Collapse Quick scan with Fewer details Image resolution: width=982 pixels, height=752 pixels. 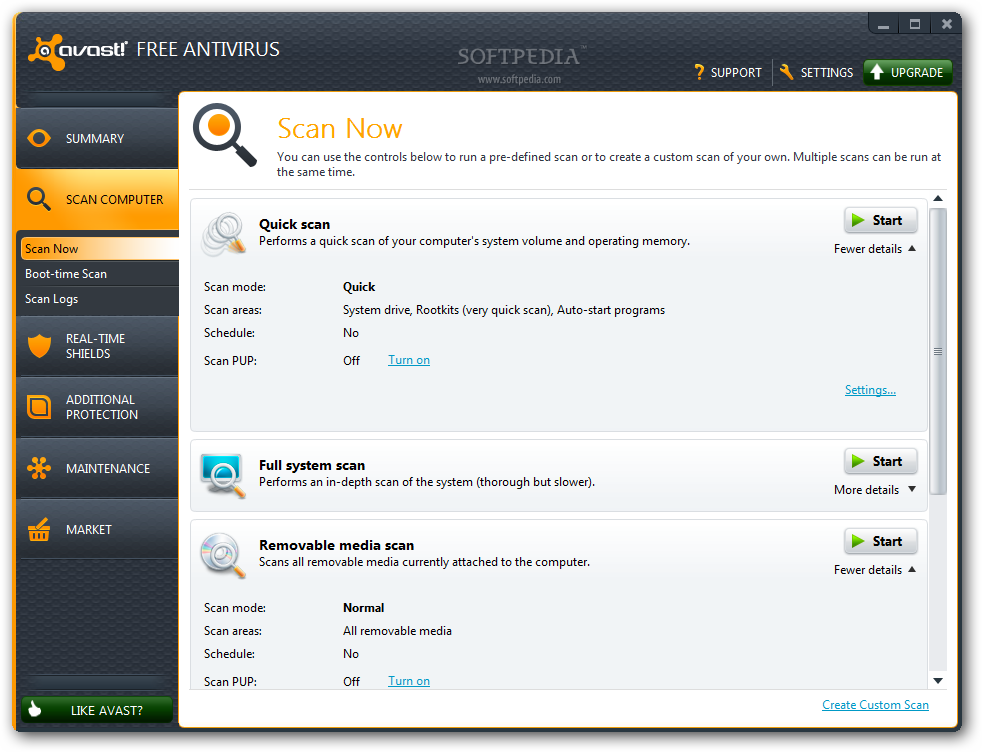click(x=874, y=249)
